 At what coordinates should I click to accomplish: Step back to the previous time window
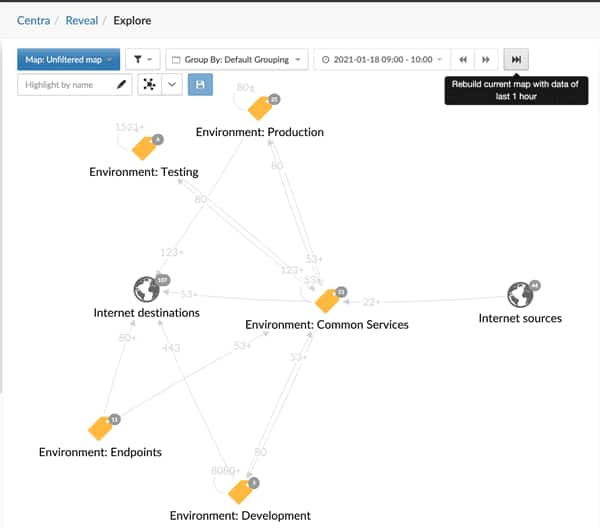point(463,60)
